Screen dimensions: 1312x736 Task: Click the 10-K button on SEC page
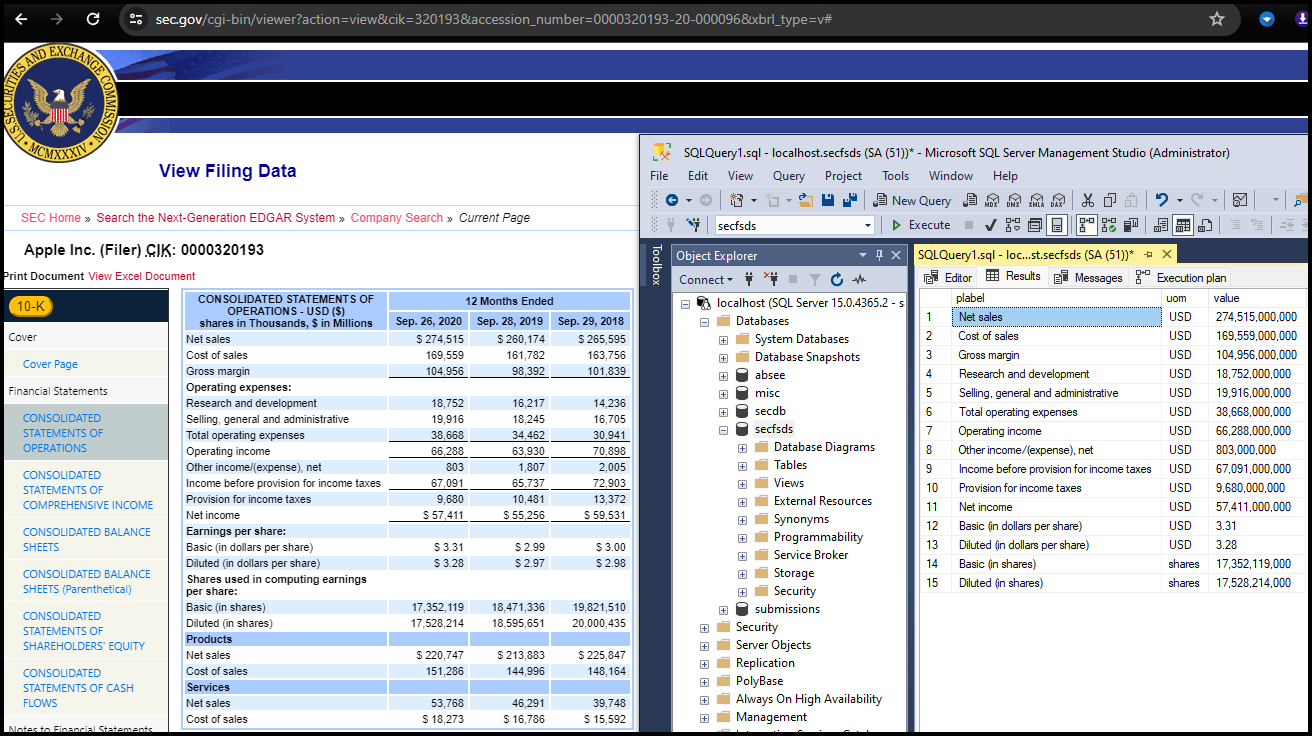click(32, 306)
